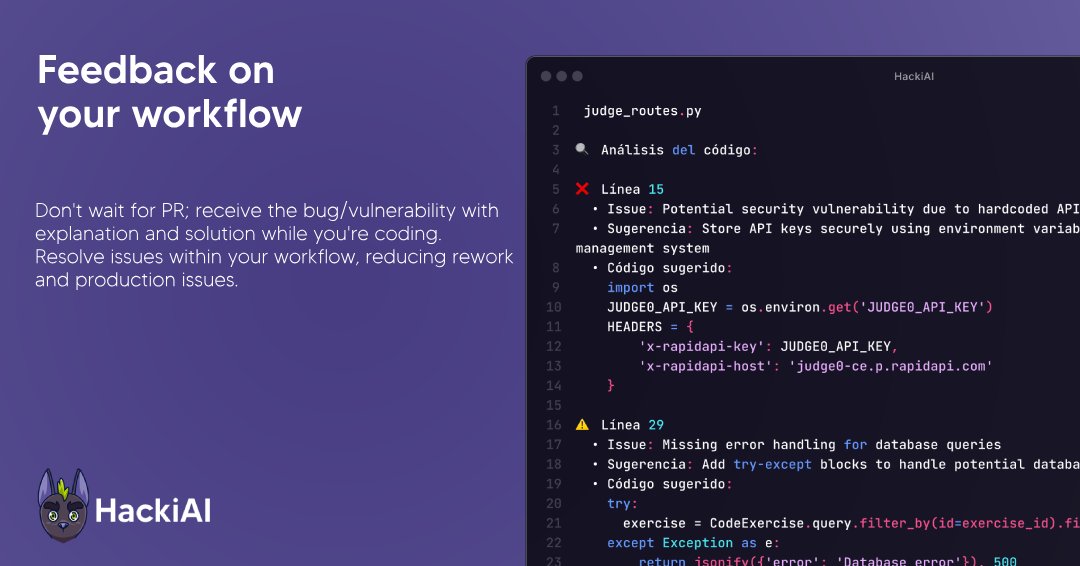Click the yellow warning icon on Línea 29
The height and width of the screenshot is (566, 1080).
(x=582, y=424)
